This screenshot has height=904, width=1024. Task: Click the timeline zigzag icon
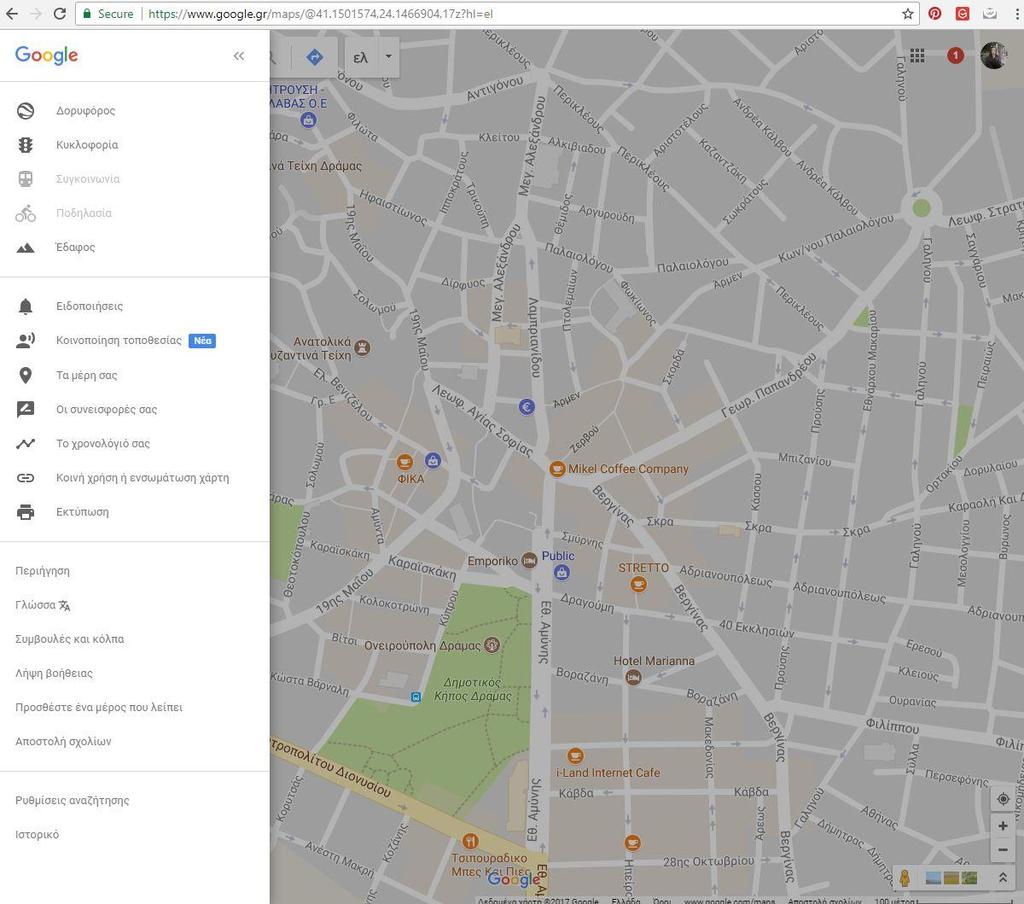coord(25,444)
